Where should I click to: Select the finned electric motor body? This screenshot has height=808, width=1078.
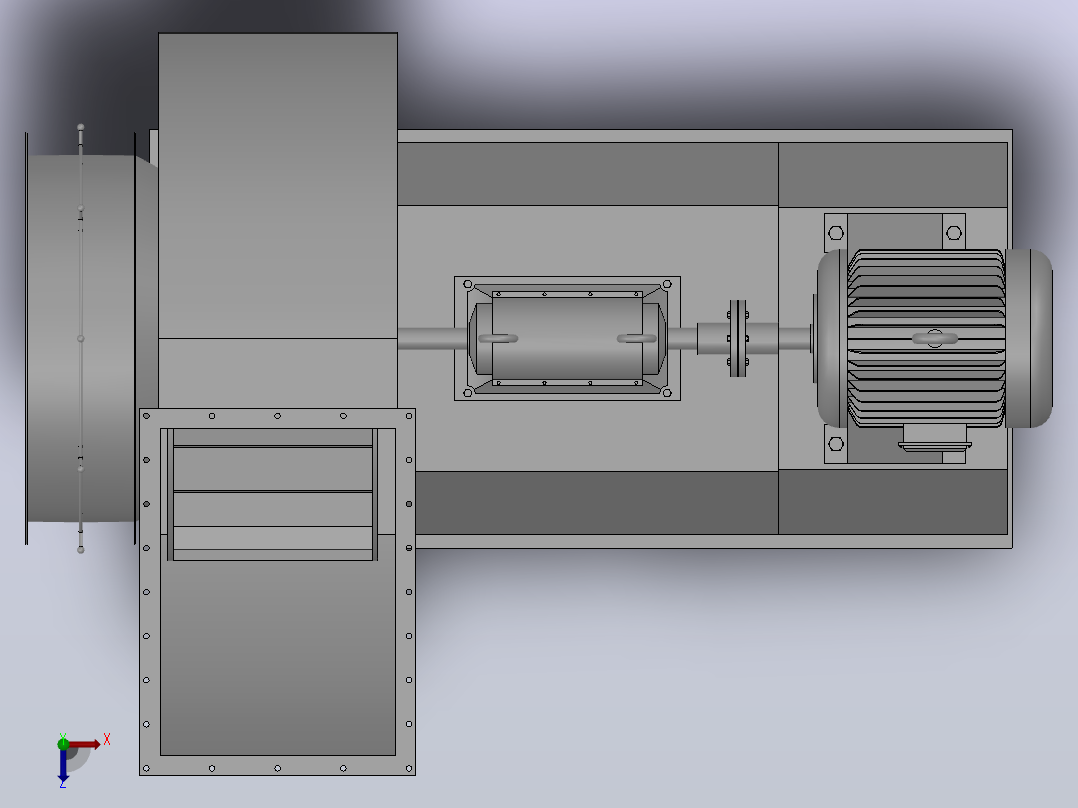pos(926,338)
